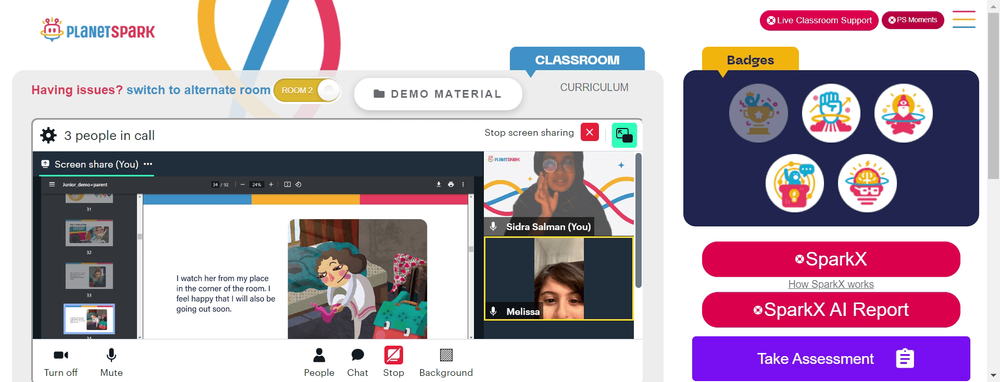The height and width of the screenshot is (382, 1000).
Task: Switch to the Classroom tab
Action: coord(577,60)
